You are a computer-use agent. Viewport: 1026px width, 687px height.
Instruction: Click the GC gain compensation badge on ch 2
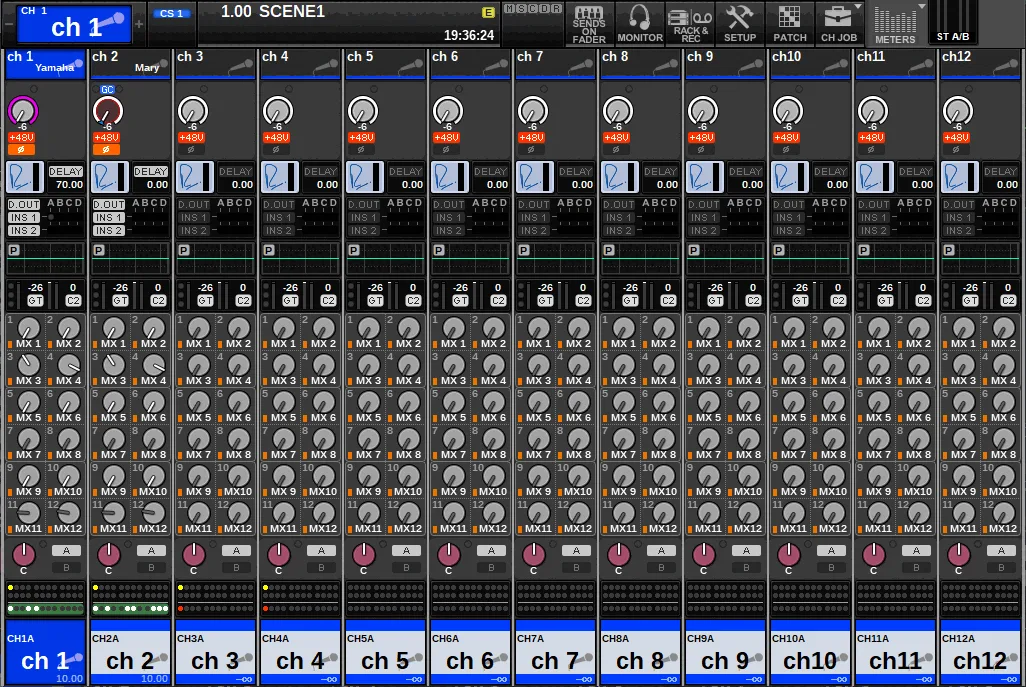click(x=107, y=90)
